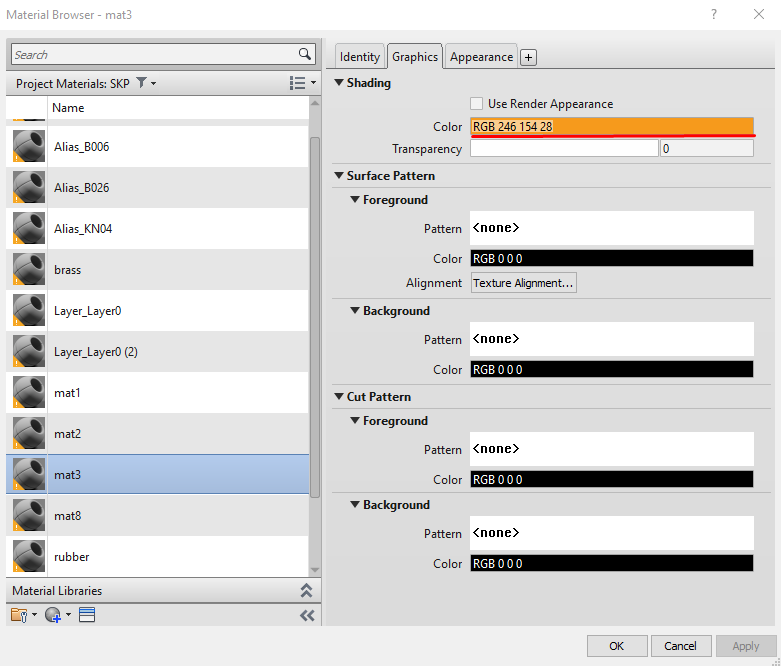Click Surface Background black color swatch

612,370
